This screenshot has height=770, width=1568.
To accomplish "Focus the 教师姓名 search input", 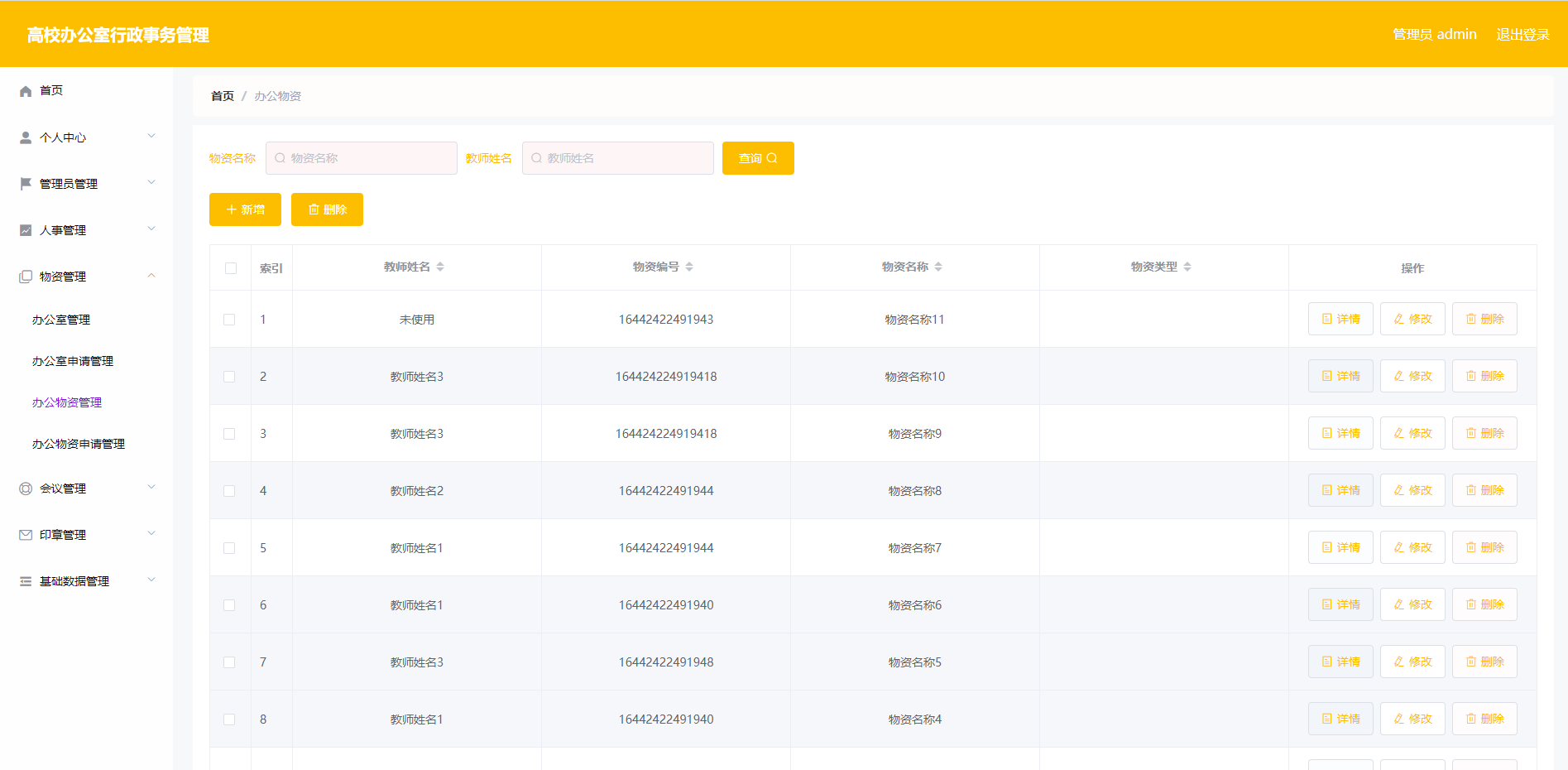I will (x=618, y=158).
